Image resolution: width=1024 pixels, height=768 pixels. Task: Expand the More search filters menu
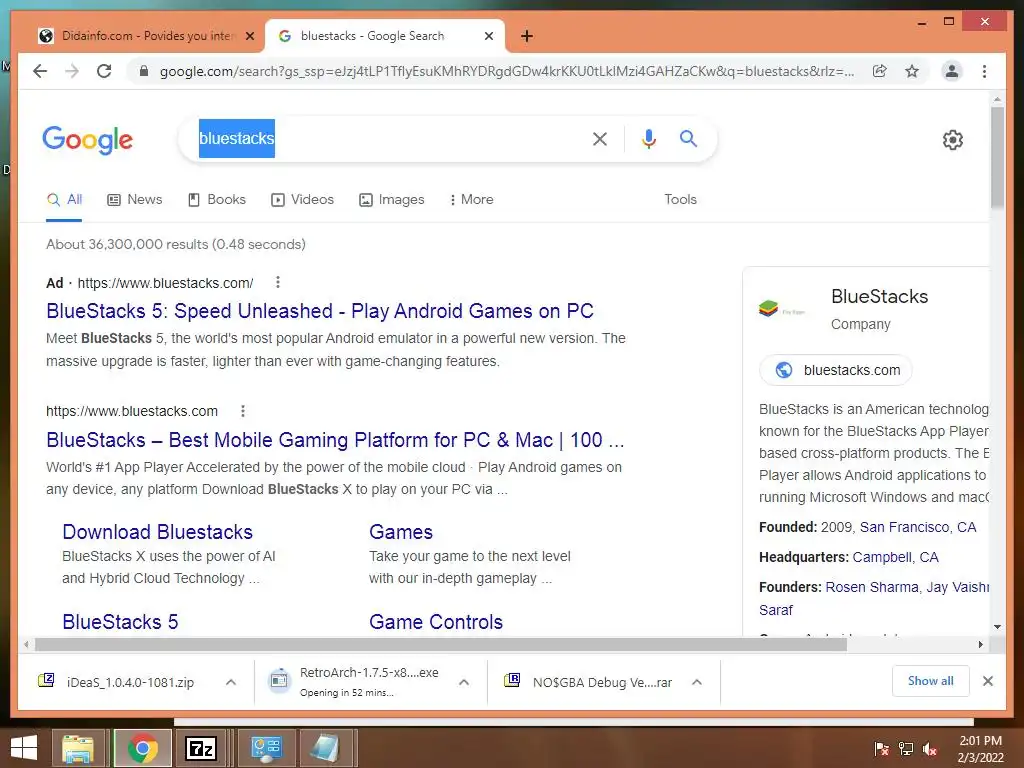(472, 199)
